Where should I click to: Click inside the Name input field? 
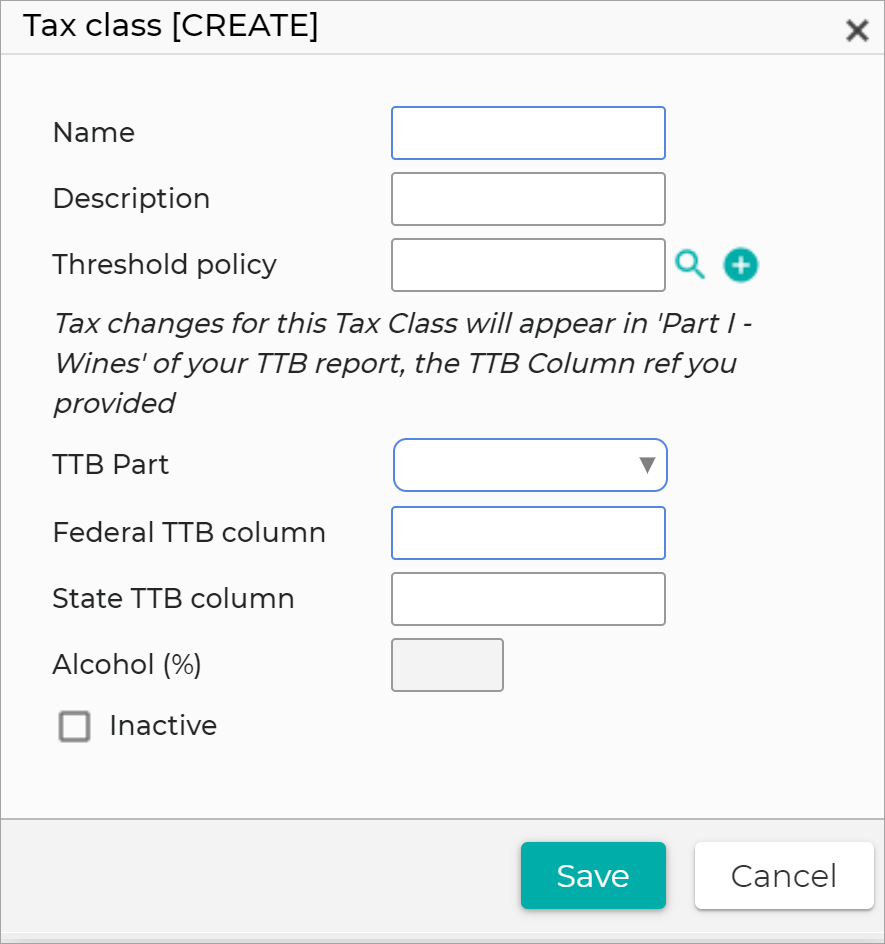click(x=528, y=132)
